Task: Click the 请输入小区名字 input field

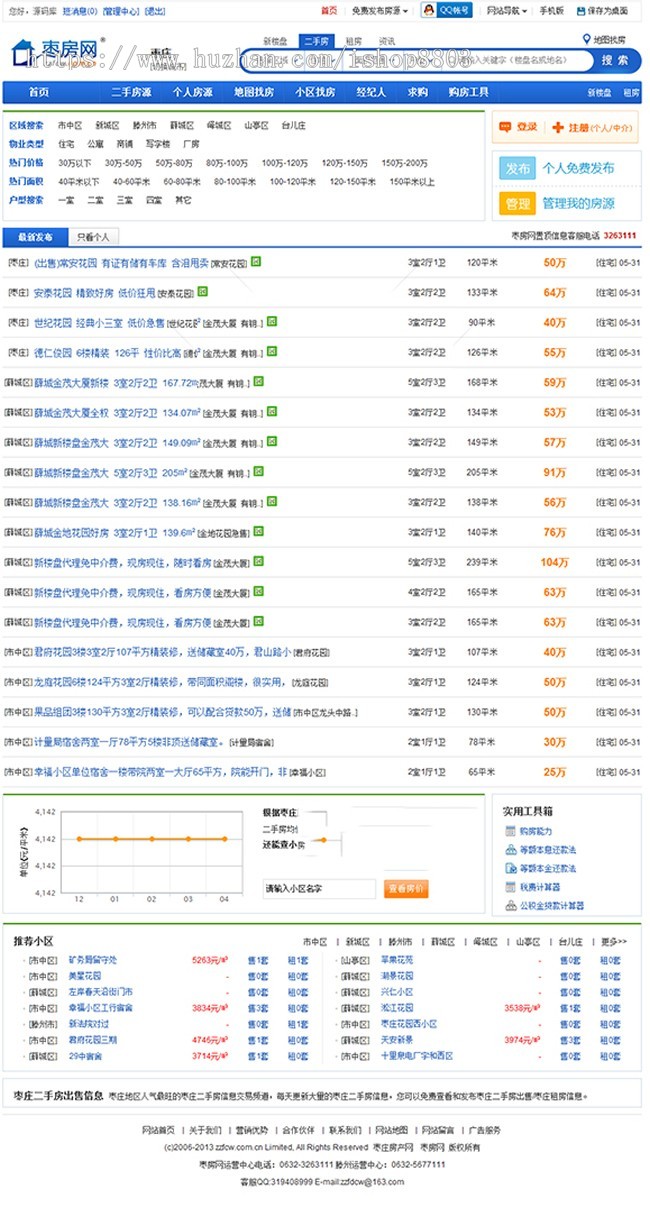Action: coord(318,888)
